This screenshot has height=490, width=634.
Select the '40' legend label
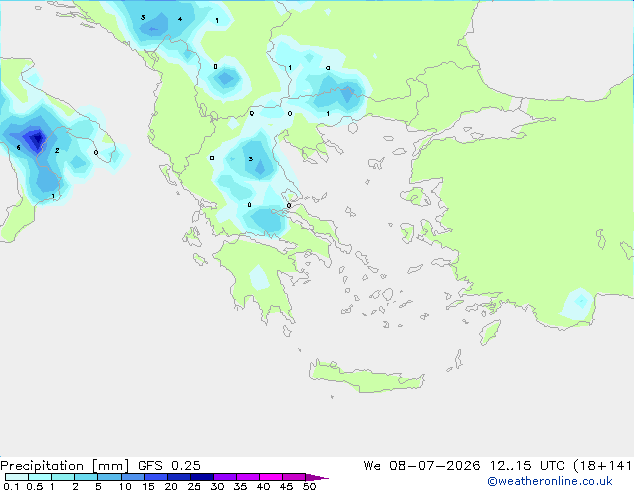[x=263, y=486]
